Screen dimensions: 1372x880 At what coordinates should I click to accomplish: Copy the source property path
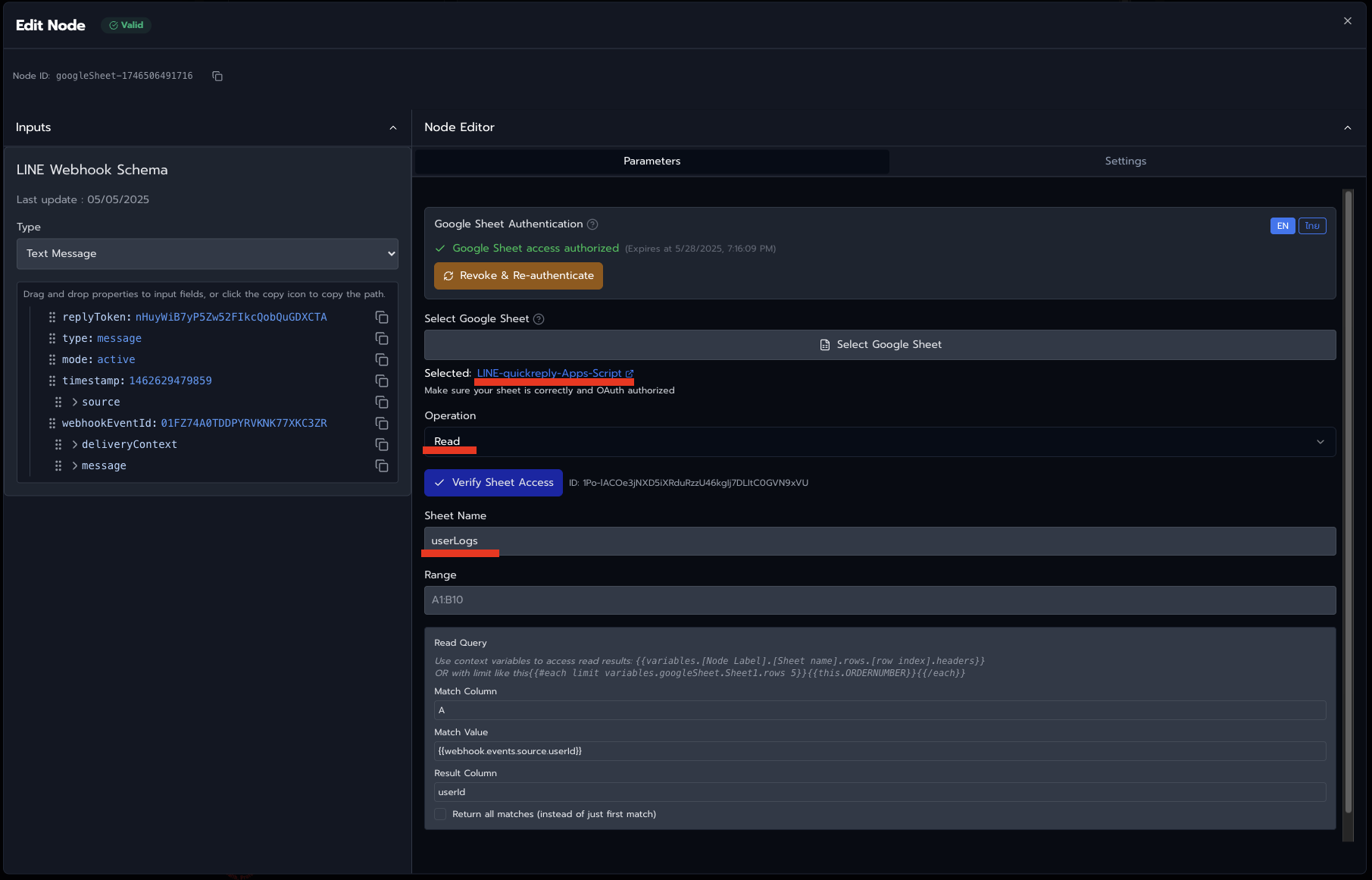click(x=382, y=402)
